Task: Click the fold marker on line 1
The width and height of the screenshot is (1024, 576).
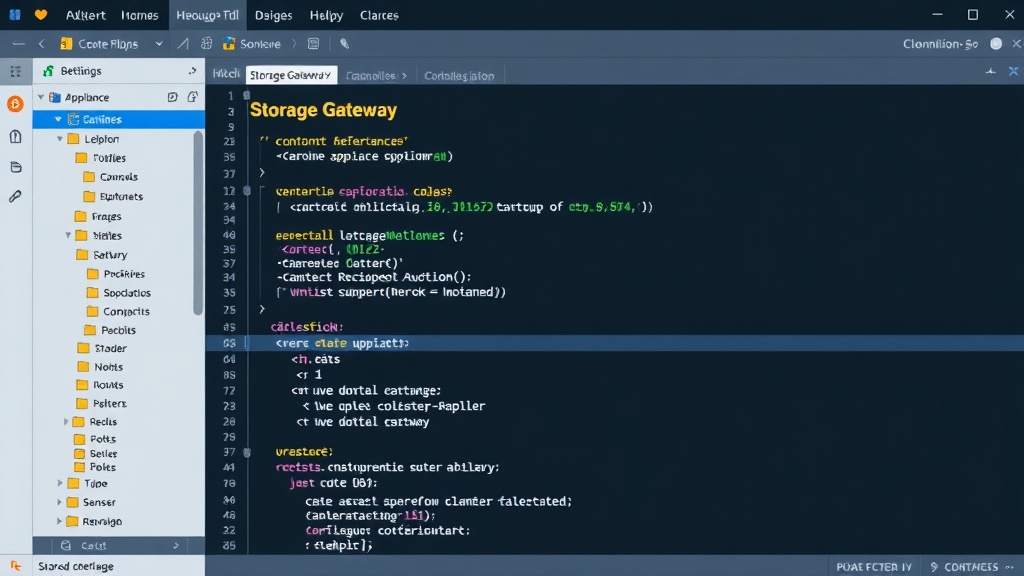Action: 246,95
